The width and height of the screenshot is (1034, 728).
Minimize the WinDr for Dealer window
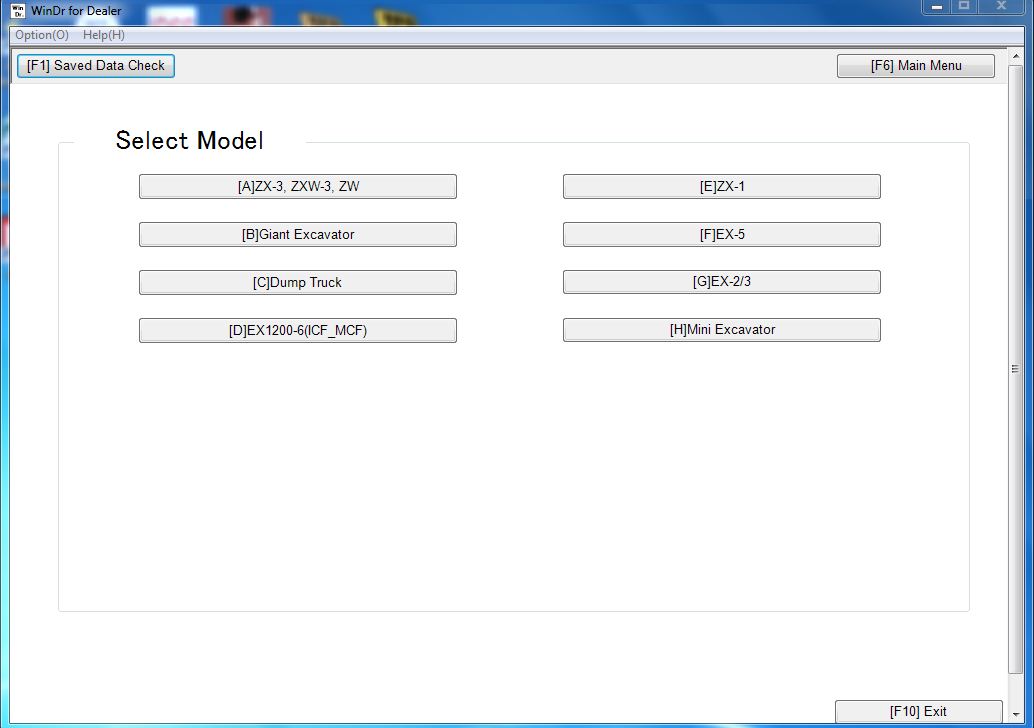[x=937, y=6]
